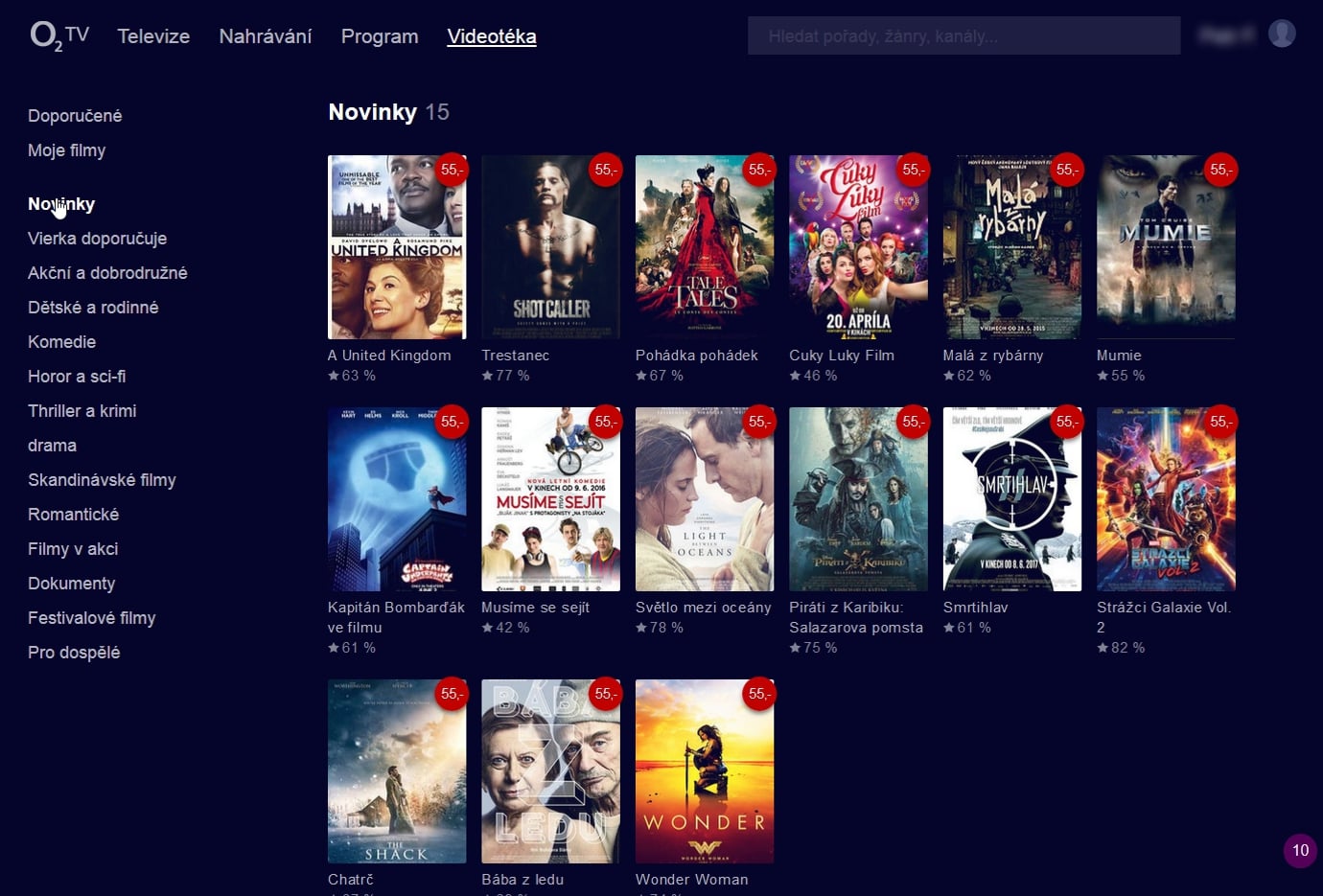1323x896 pixels.
Task: Open Vierka doporučuje category
Action: pos(98,239)
